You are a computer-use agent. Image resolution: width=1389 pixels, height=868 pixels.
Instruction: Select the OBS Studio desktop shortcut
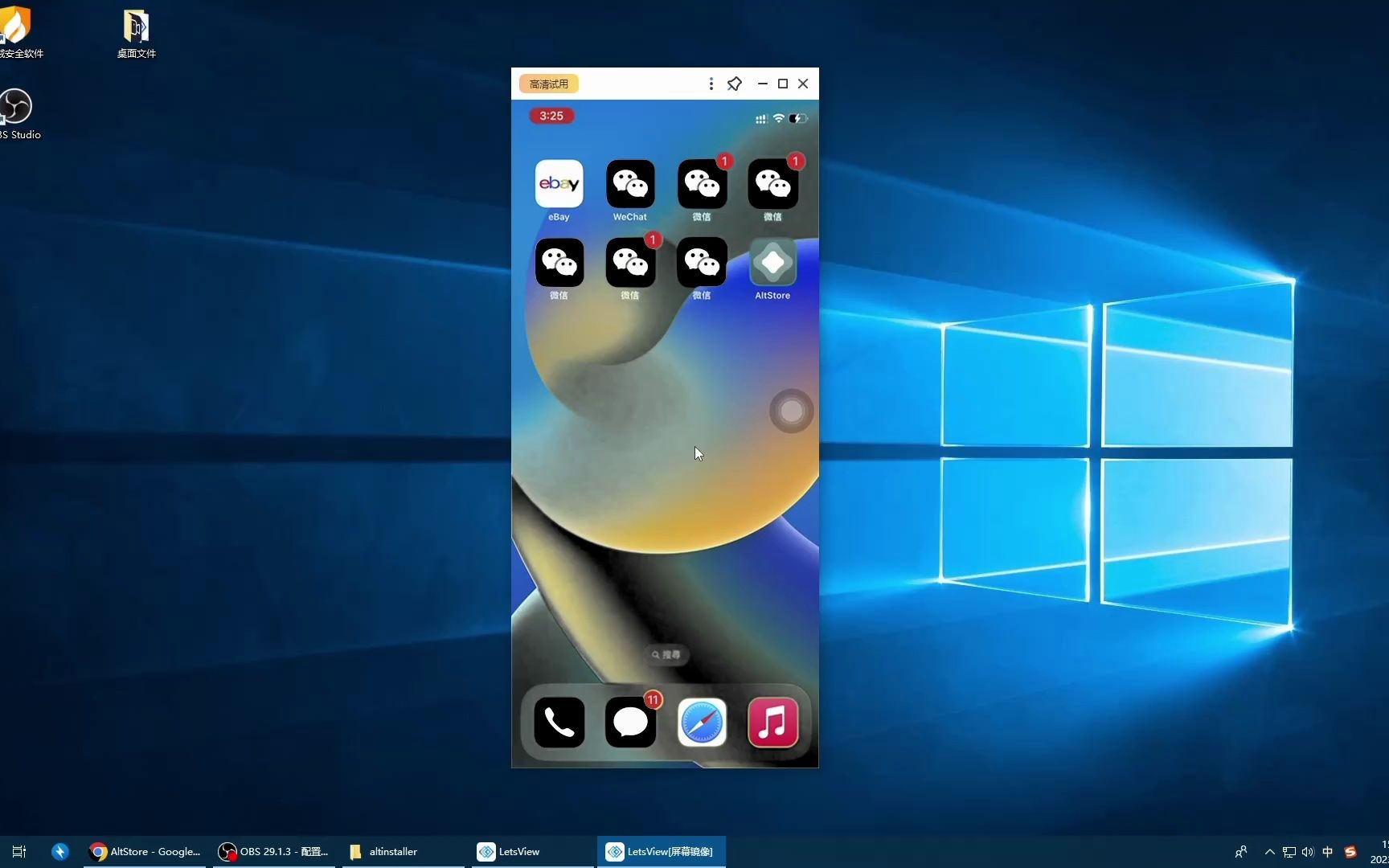[x=18, y=114]
